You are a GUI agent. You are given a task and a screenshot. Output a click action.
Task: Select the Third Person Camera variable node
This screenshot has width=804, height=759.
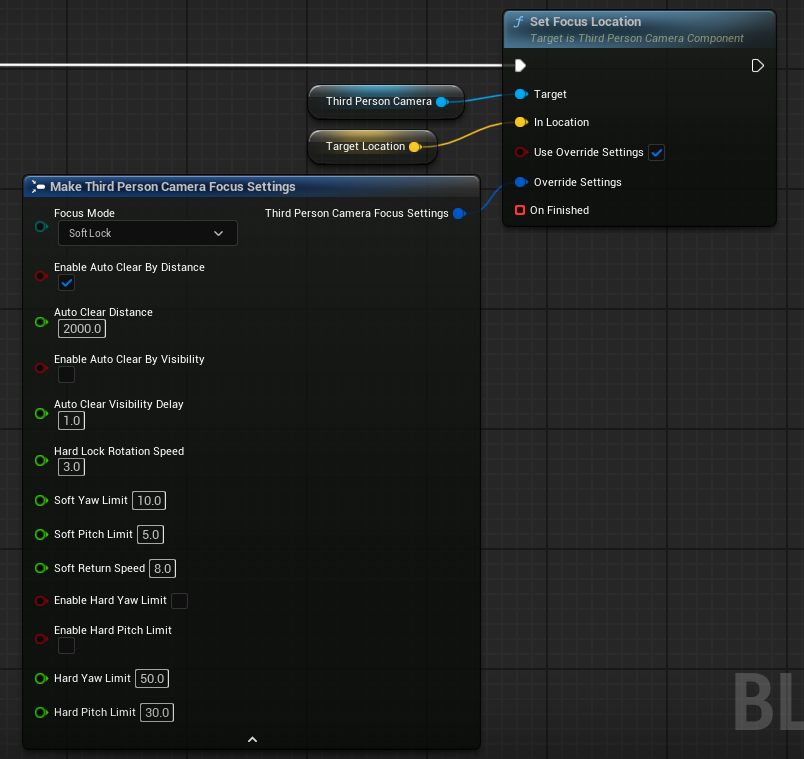pos(378,101)
